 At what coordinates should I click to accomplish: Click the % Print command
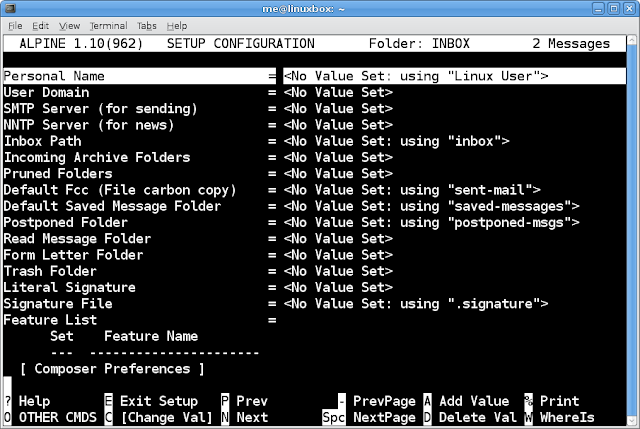click(552, 401)
